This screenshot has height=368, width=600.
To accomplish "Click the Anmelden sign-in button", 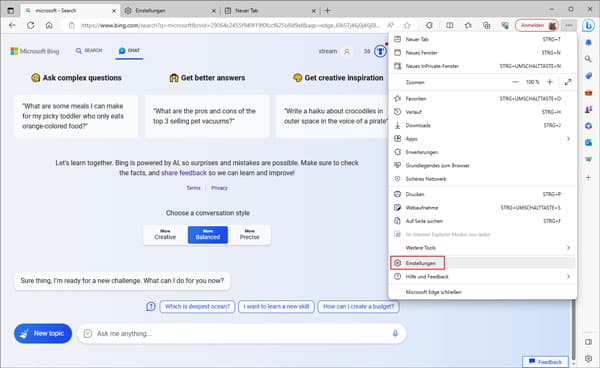I will (536, 25).
